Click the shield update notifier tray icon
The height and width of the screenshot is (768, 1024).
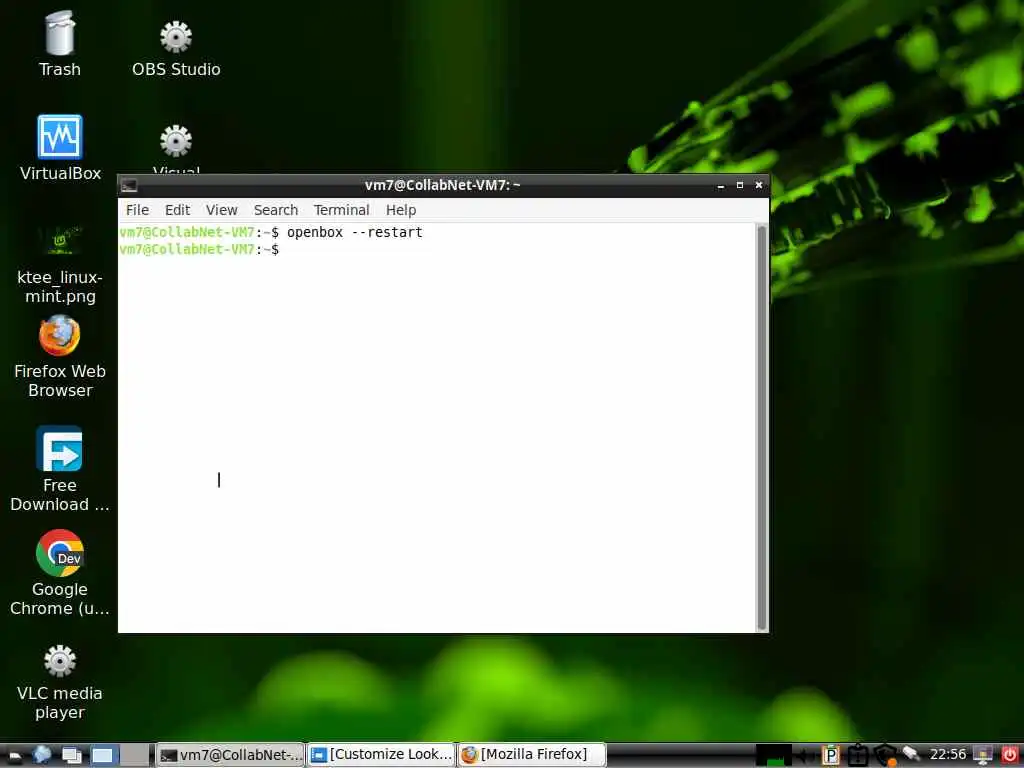click(x=885, y=756)
